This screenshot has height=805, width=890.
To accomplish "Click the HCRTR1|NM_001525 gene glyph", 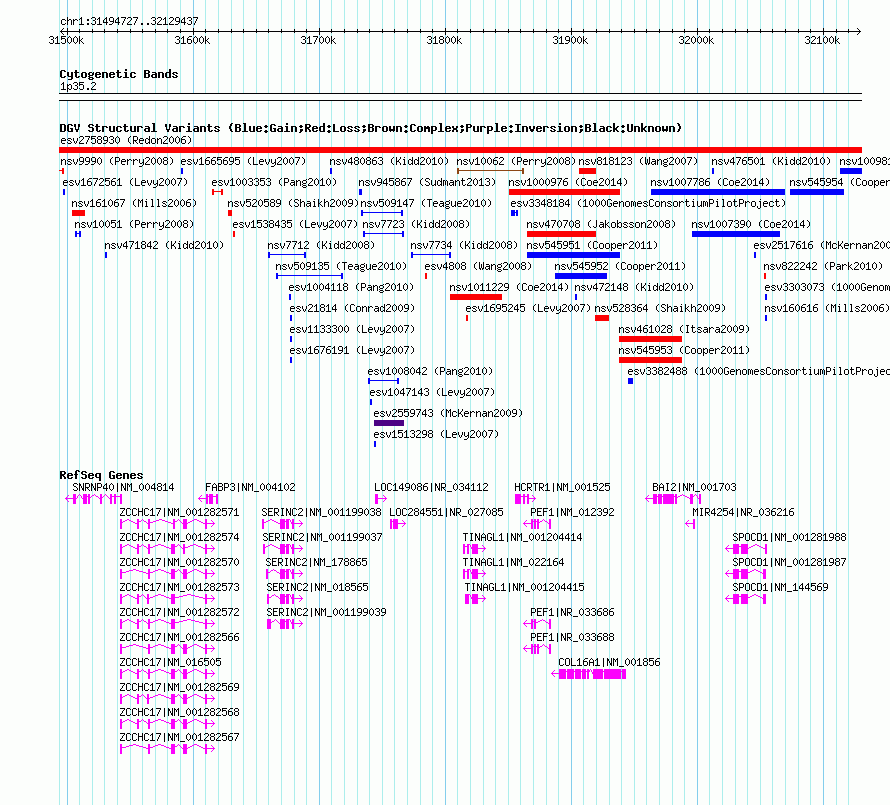I will (x=525, y=499).
